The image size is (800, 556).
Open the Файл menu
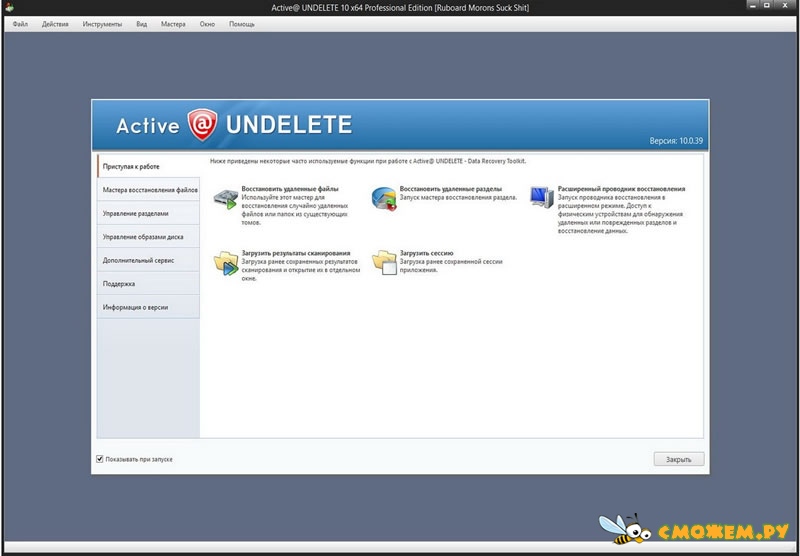tap(20, 24)
